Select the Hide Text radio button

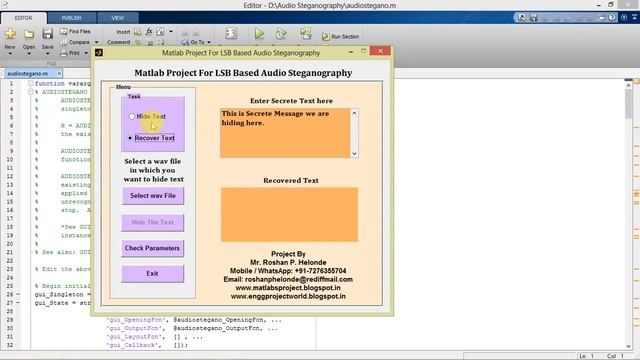pos(132,116)
